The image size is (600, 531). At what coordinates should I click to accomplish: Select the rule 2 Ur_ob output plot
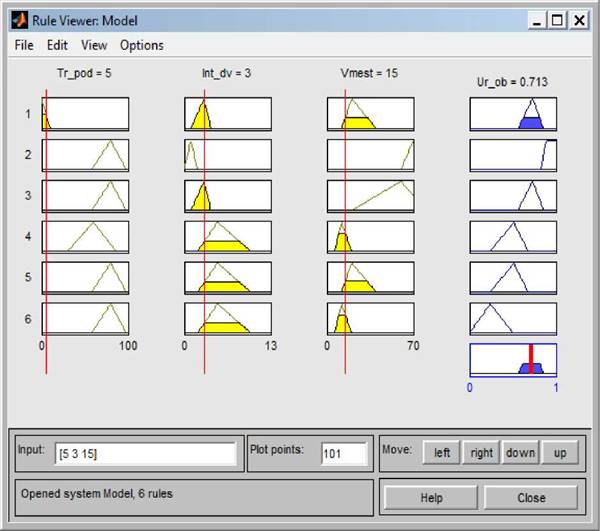click(x=514, y=155)
